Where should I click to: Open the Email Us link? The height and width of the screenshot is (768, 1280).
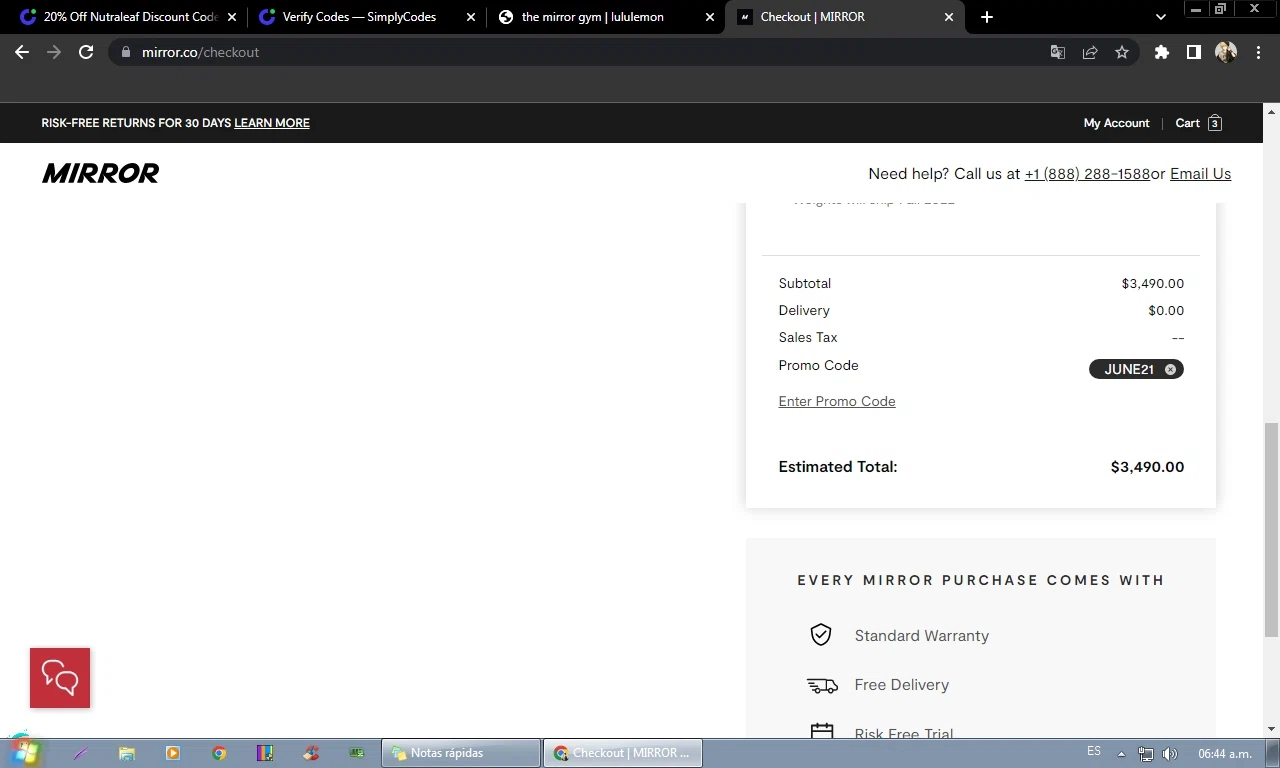[x=1200, y=173]
